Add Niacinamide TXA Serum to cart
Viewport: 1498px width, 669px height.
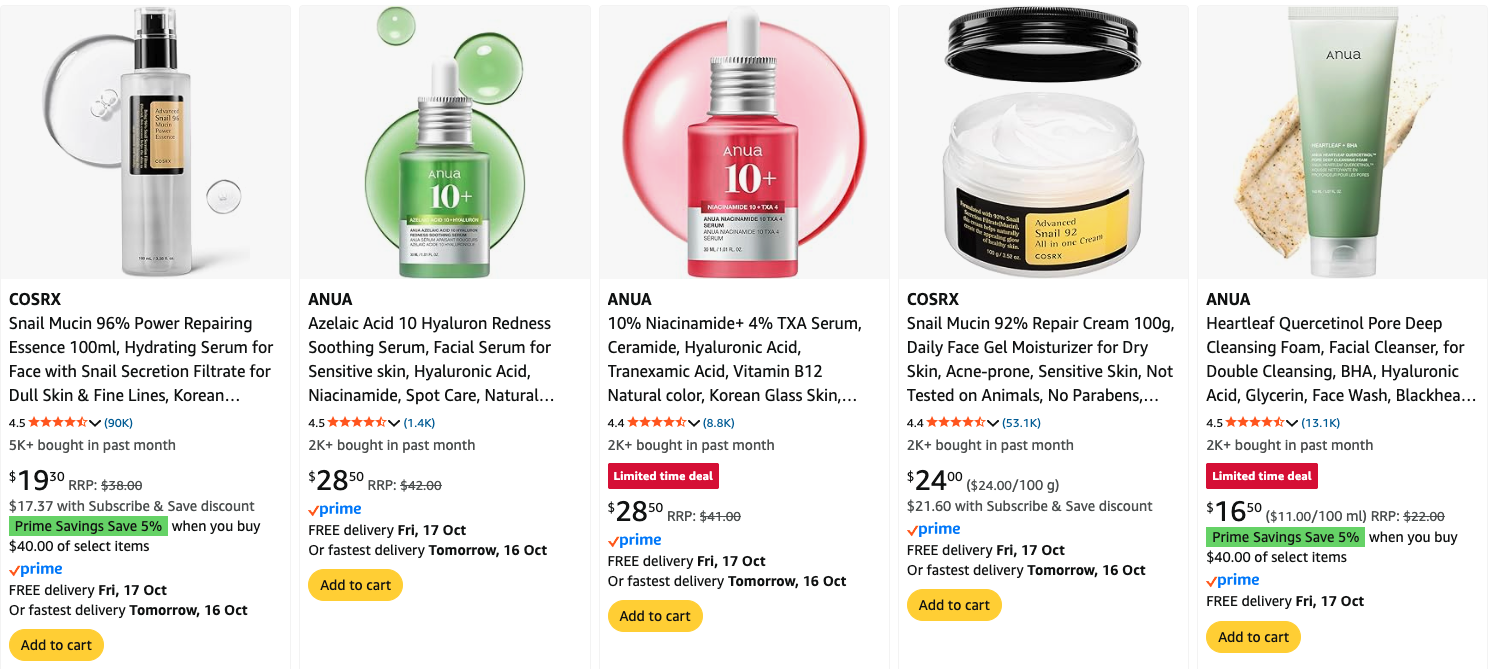655,616
